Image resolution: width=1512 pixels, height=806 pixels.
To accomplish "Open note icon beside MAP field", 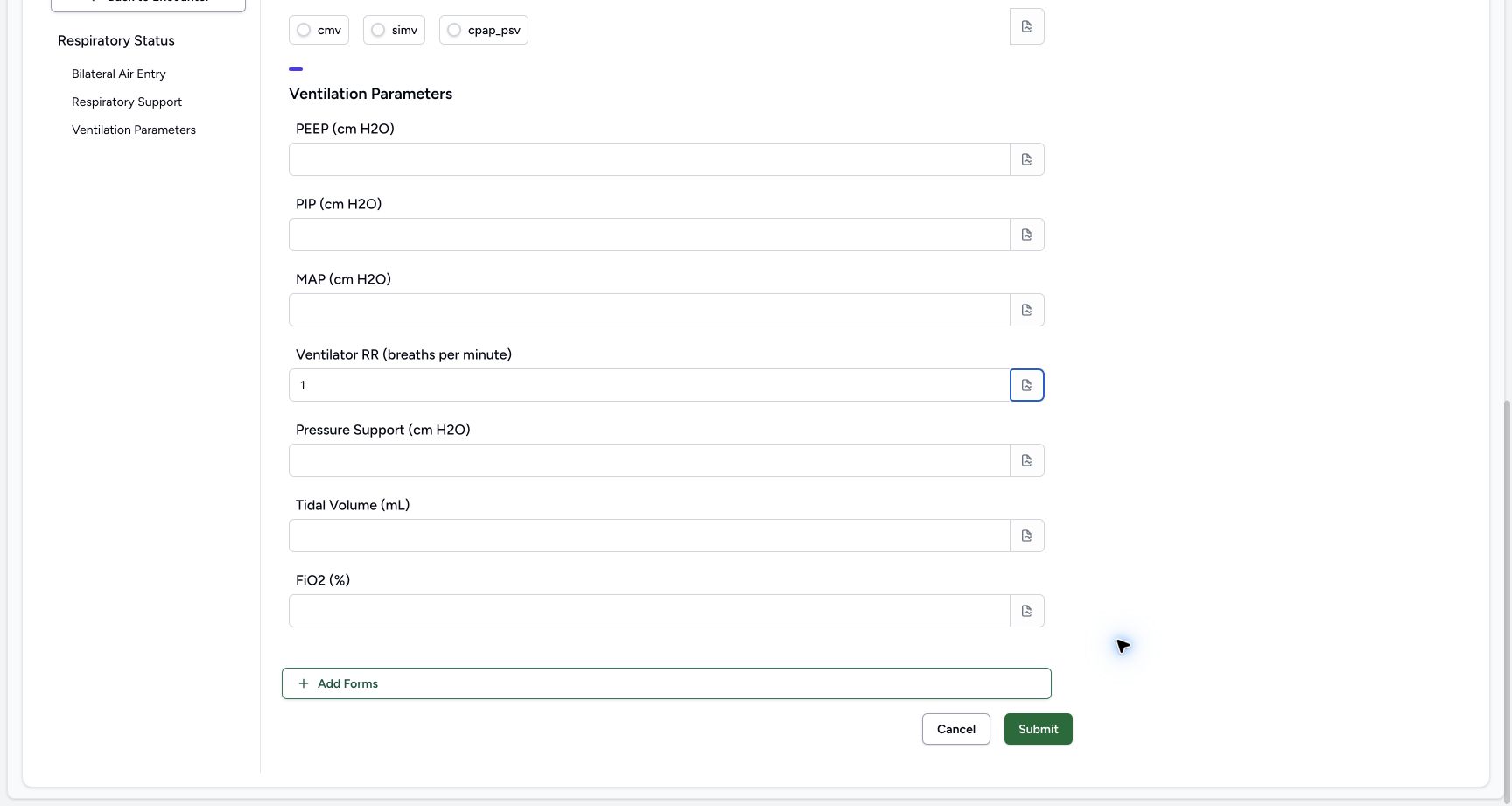I will click(1027, 310).
